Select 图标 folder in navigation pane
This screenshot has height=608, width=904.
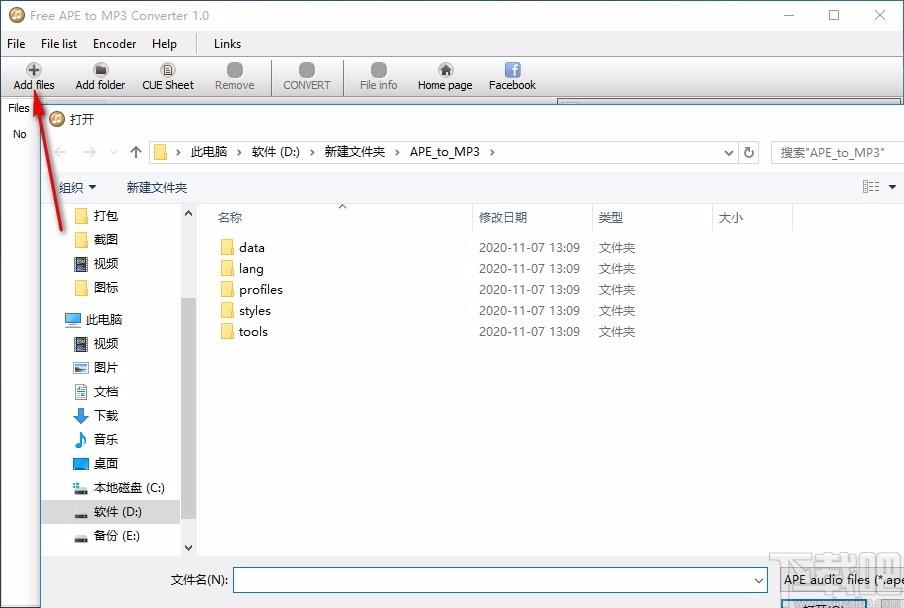(96, 287)
